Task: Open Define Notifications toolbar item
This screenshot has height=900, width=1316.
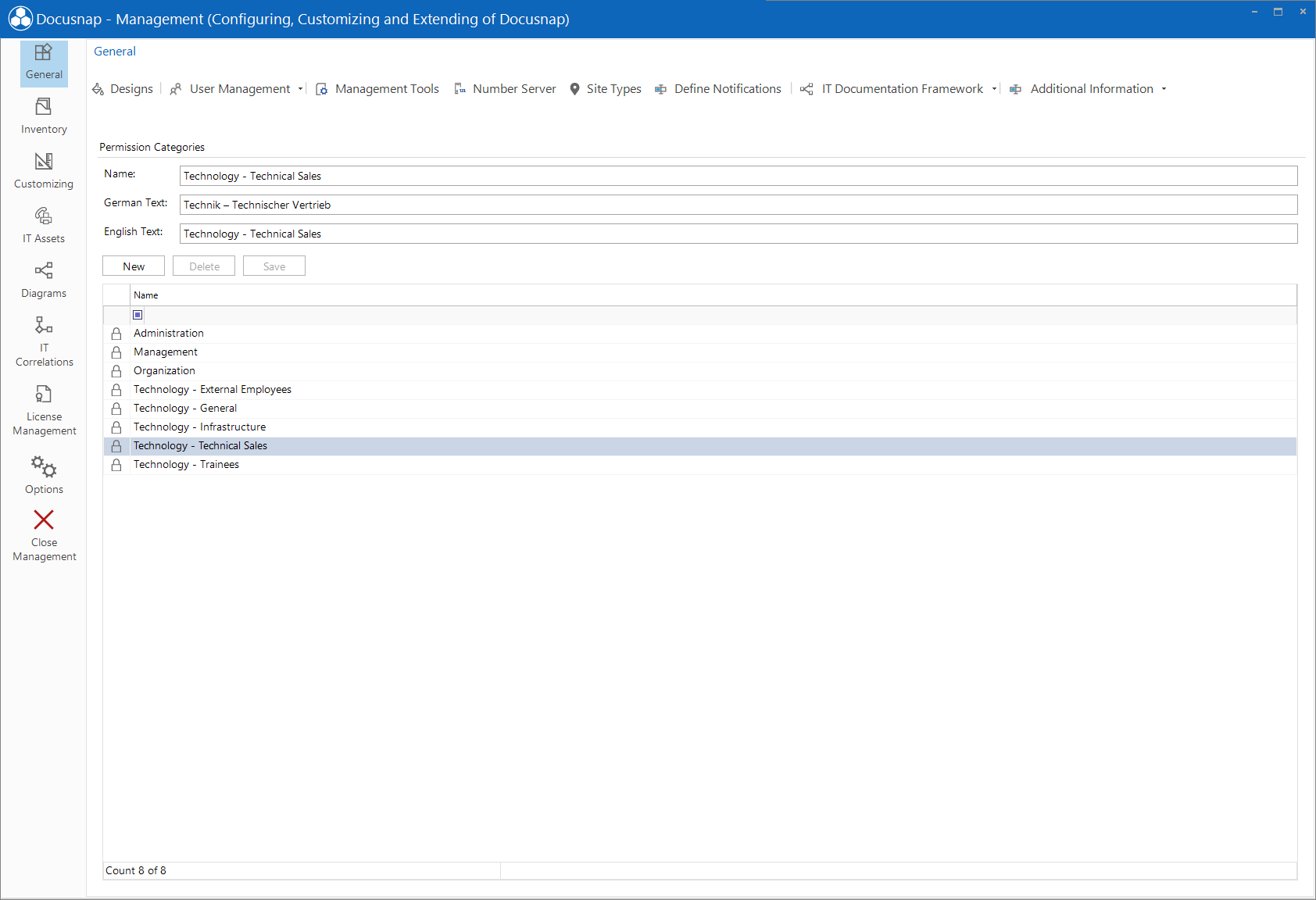Action: [x=717, y=89]
